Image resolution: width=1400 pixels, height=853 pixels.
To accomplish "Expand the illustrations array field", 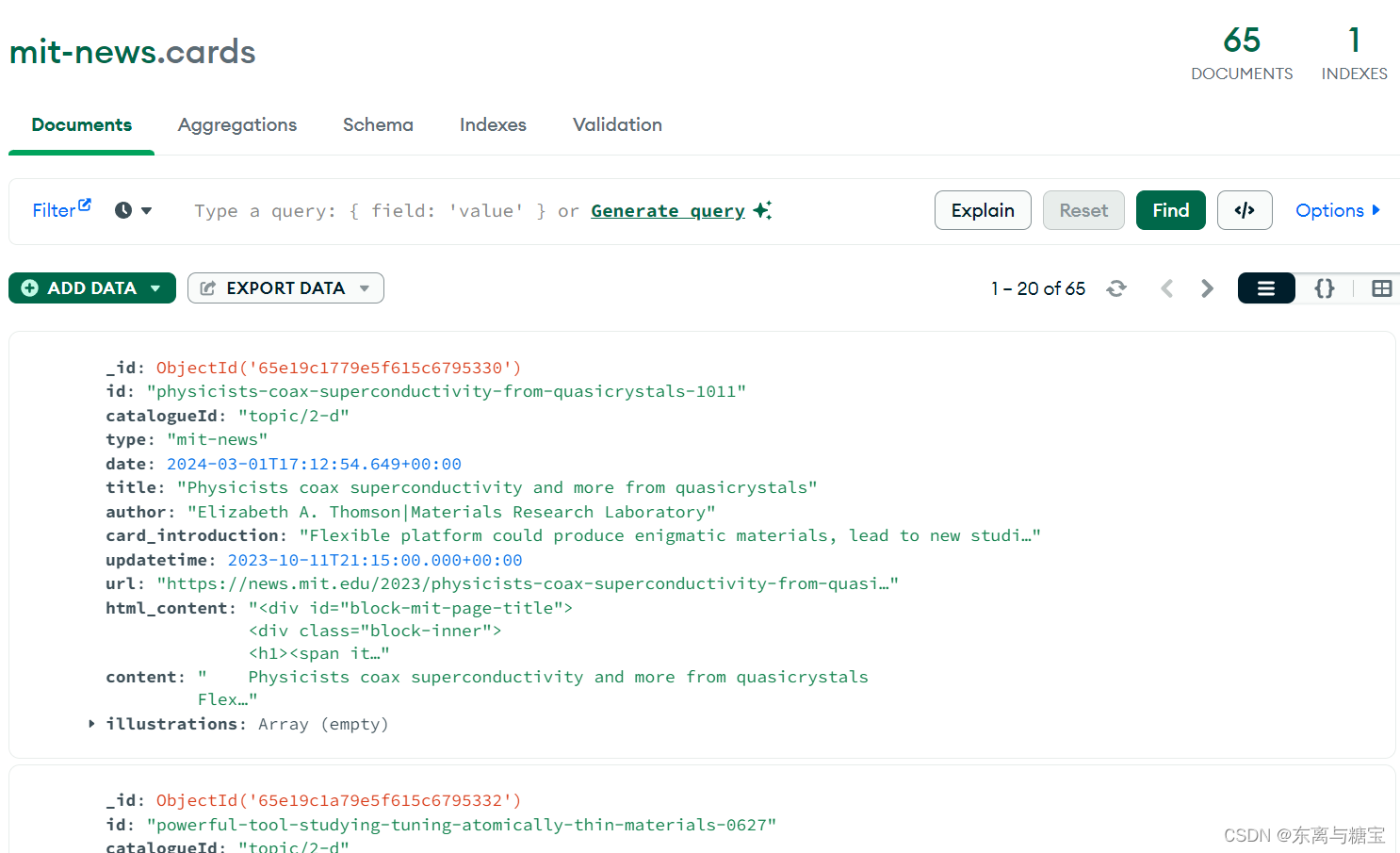I will 91,724.
